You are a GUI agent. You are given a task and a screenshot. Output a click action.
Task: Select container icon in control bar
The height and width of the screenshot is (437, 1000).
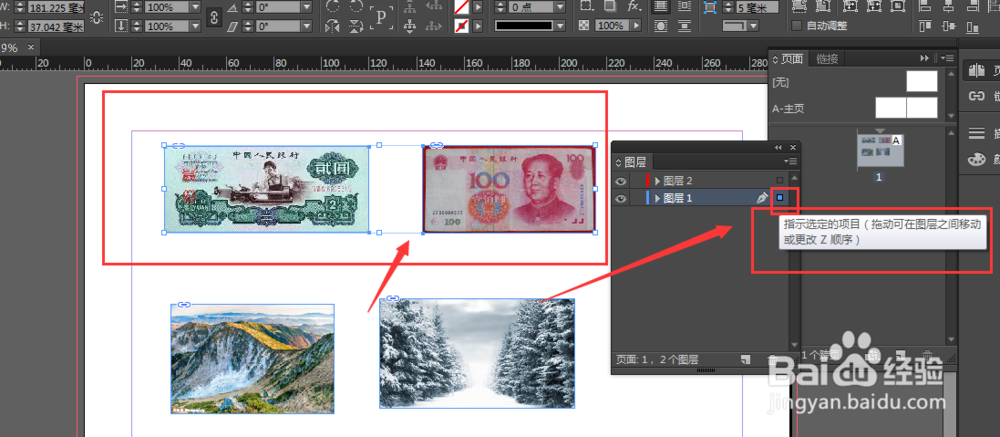411,6
